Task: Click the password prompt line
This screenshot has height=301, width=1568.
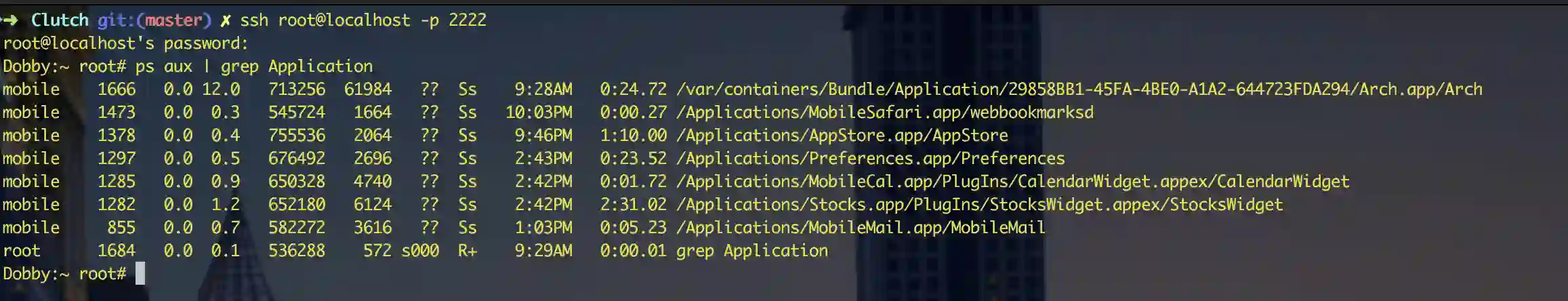Action: tap(126, 43)
